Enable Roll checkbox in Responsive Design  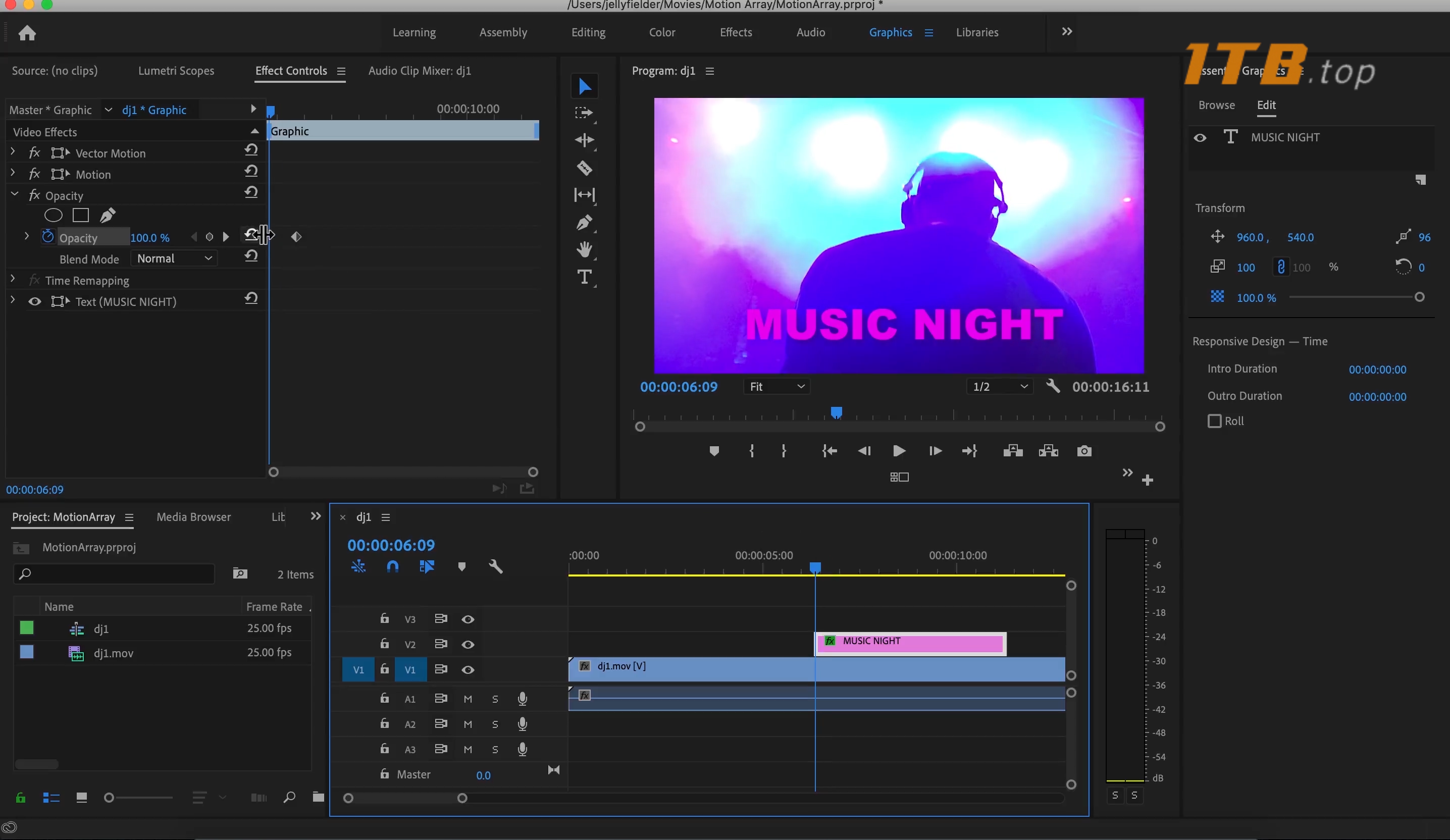pos(1214,420)
